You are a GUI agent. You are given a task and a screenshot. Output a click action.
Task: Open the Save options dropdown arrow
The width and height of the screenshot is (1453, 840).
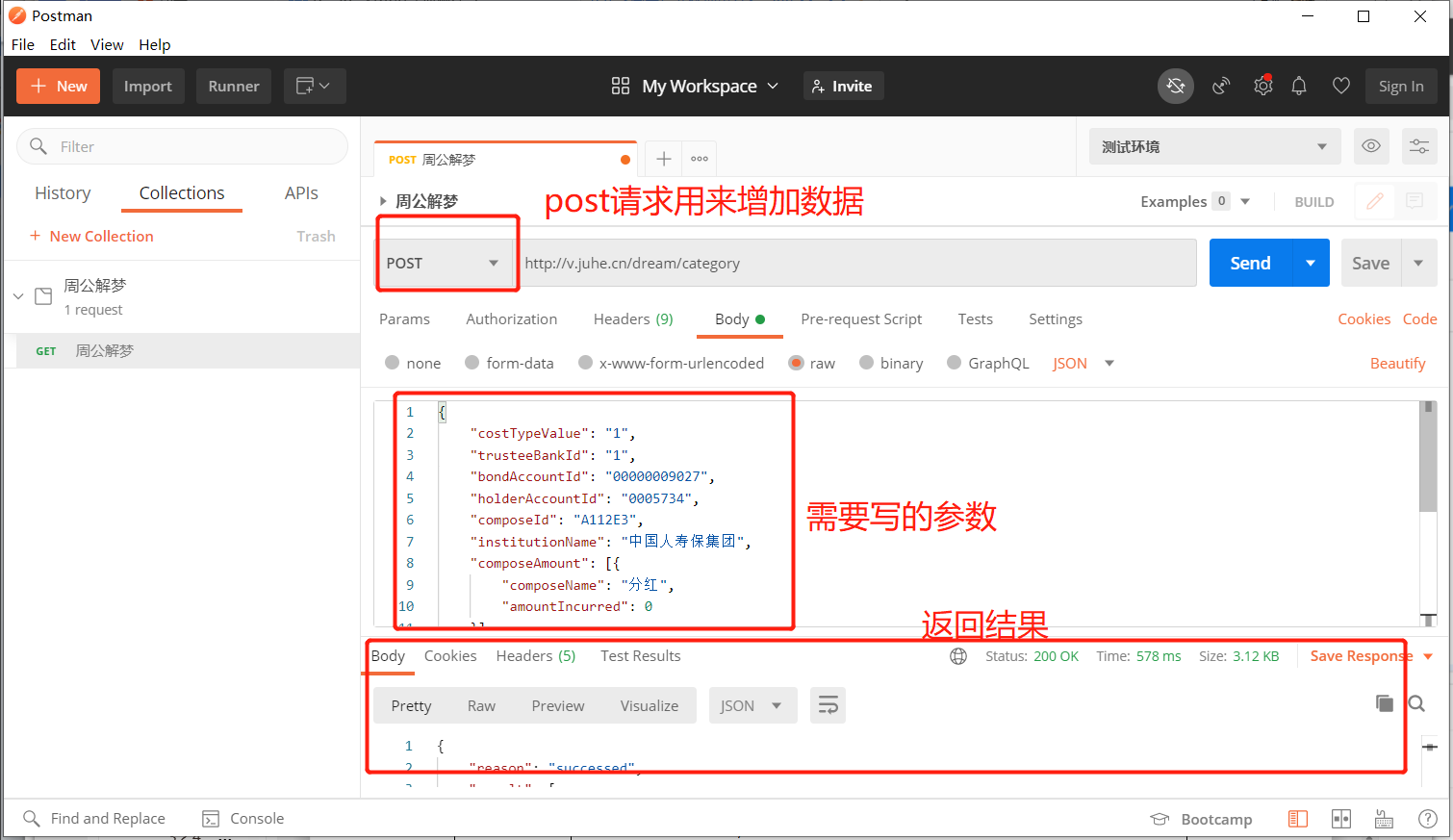[1418, 263]
